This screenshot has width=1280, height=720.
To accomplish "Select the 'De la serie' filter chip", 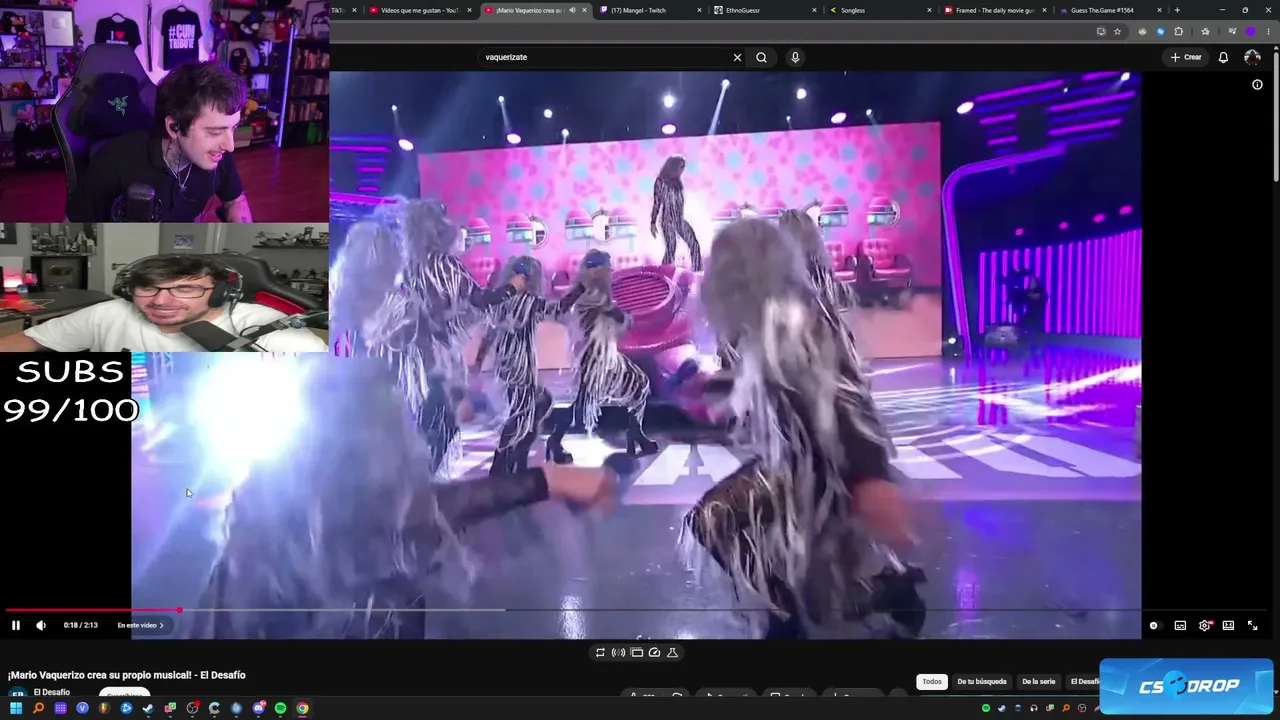I will (x=1038, y=681).
